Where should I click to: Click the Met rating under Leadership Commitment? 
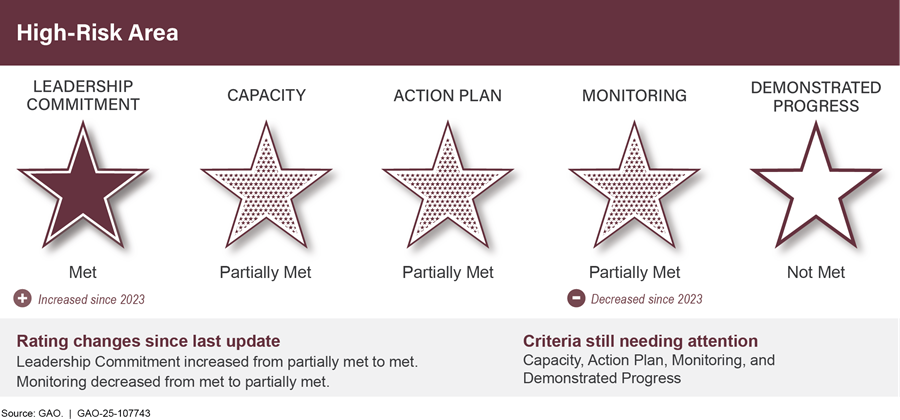(x=83, y=272)
